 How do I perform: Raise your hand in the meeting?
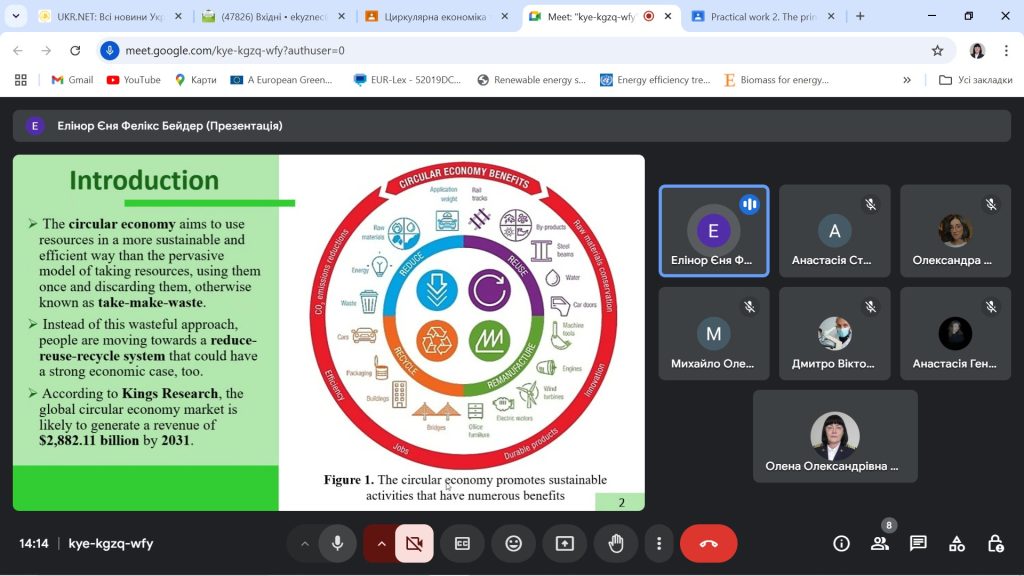pos(616,543)
